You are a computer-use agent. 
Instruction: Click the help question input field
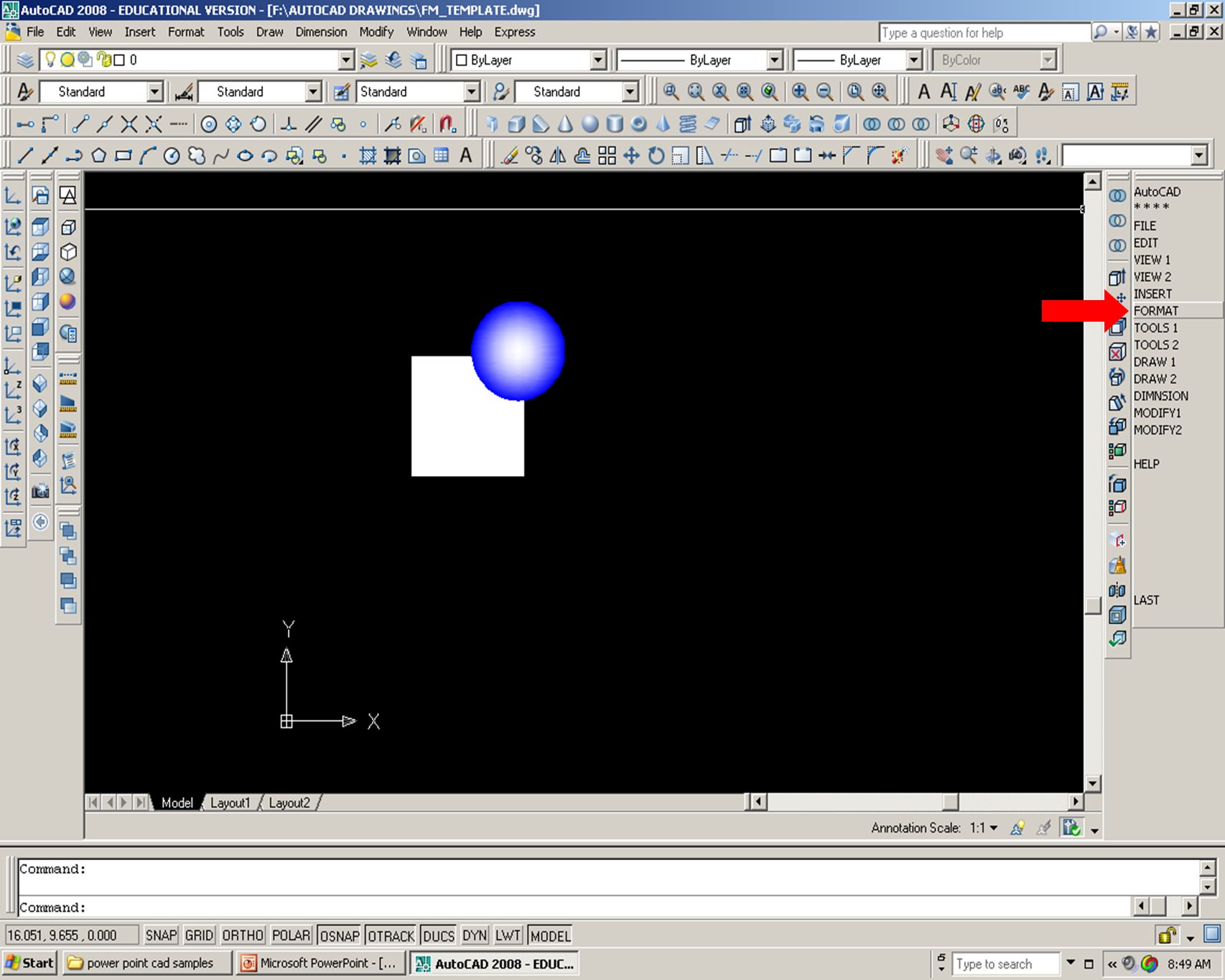click(x=984, y=32)
